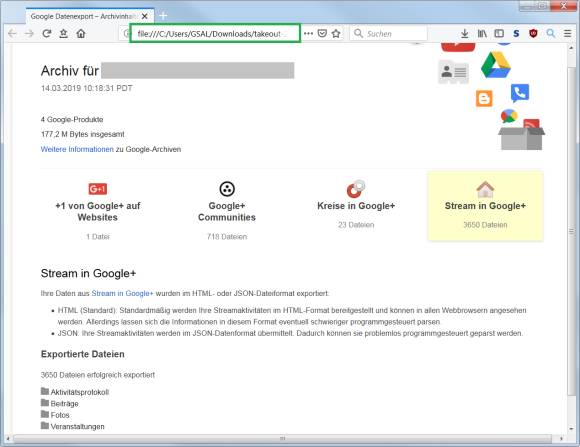This screenshot has width=580, height=447.
Task: Click the '4 Google-Produkte' text
Action: point(72,120)
